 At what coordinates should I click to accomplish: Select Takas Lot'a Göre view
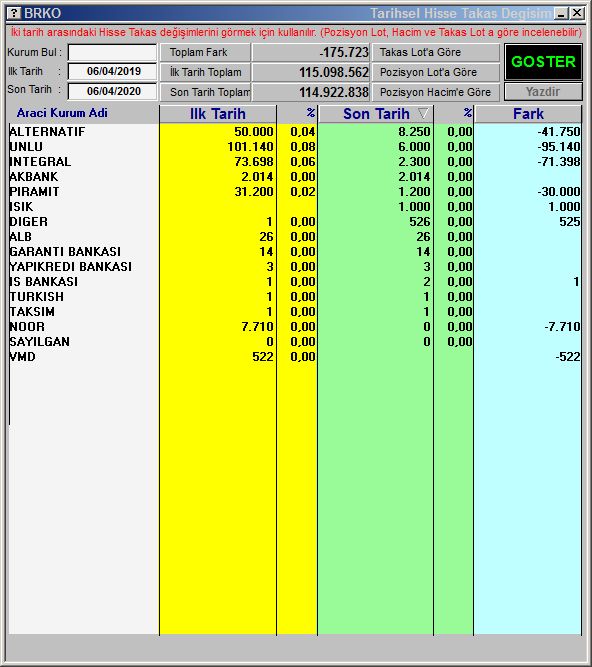tap(435, 52)
